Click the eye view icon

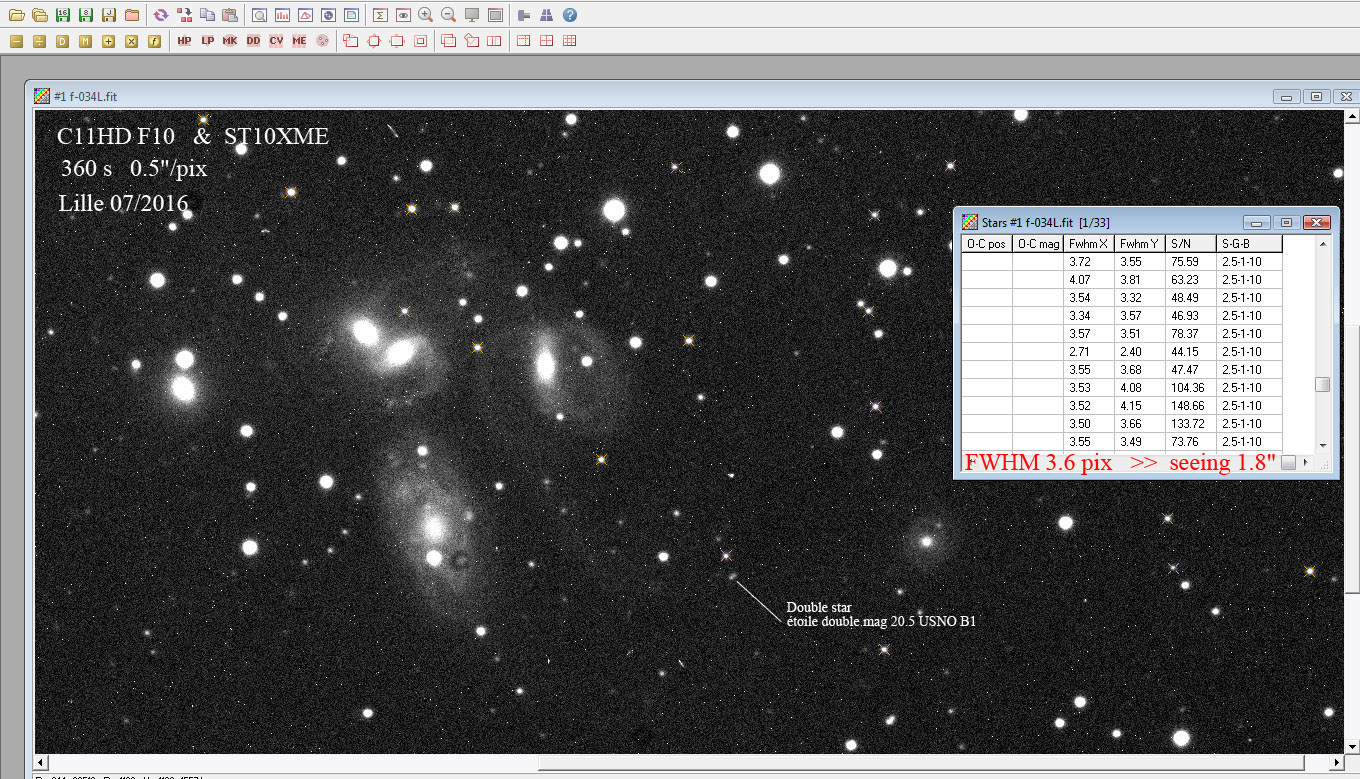[x=403, y=15]
